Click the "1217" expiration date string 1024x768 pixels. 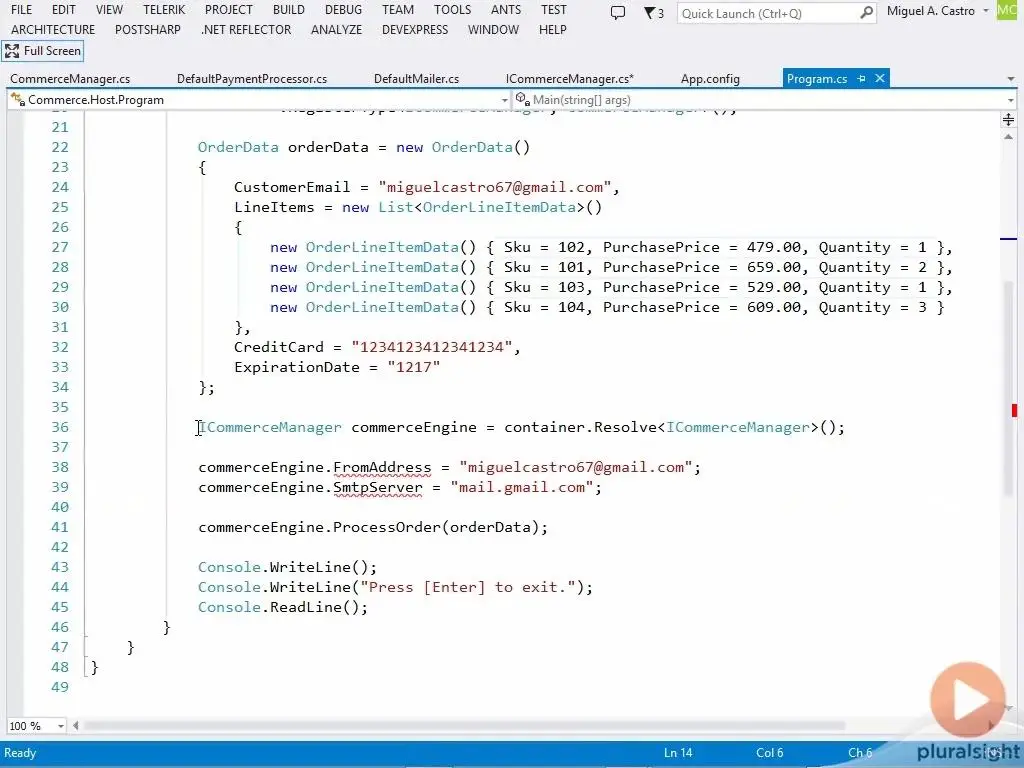pos(413,367)
